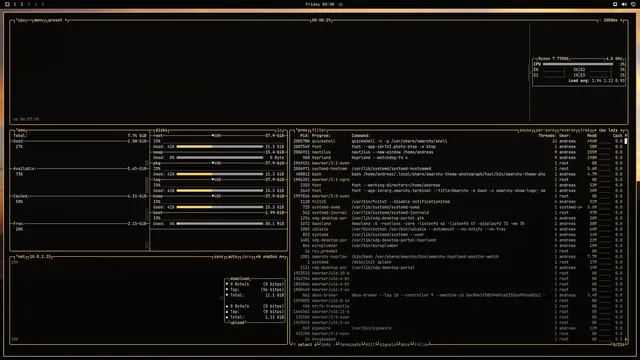Click the Pid: column header
Viewport: 640px width, 360px height.
[x=304, y=136]
